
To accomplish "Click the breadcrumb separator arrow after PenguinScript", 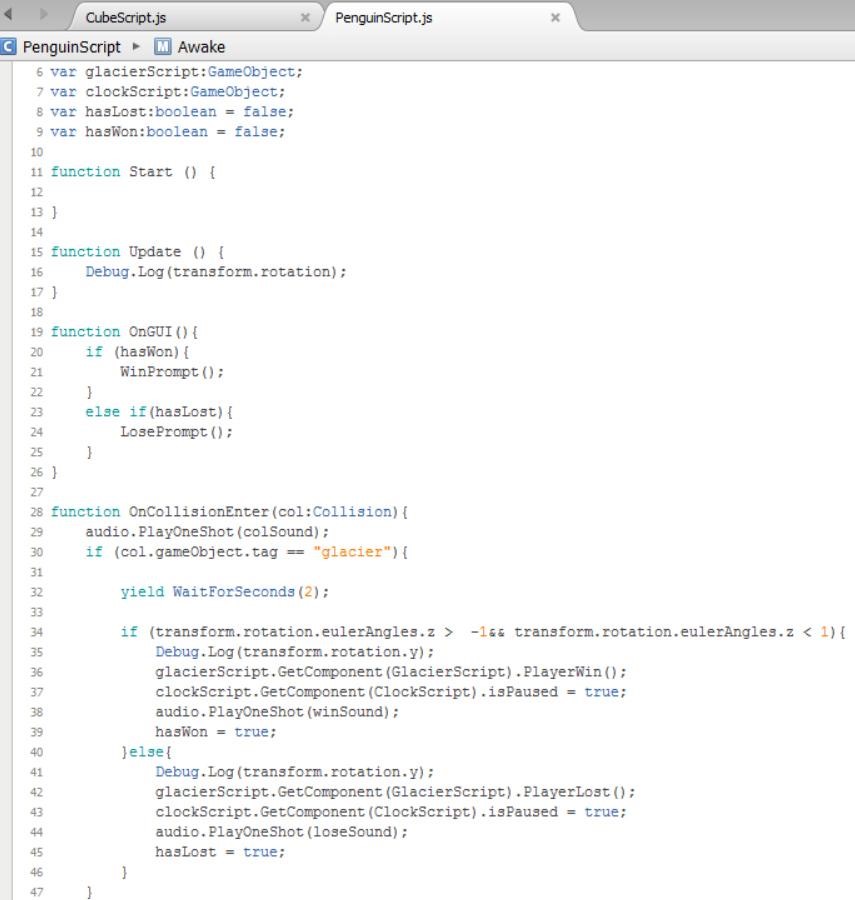I will 138,47.
